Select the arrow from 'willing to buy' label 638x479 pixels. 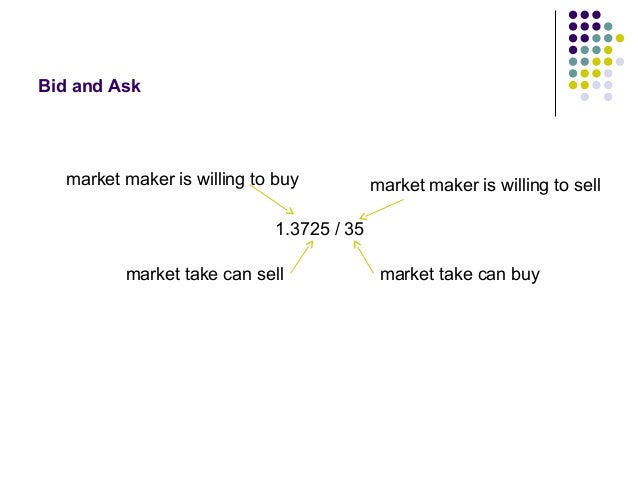[x=272, y=199]
